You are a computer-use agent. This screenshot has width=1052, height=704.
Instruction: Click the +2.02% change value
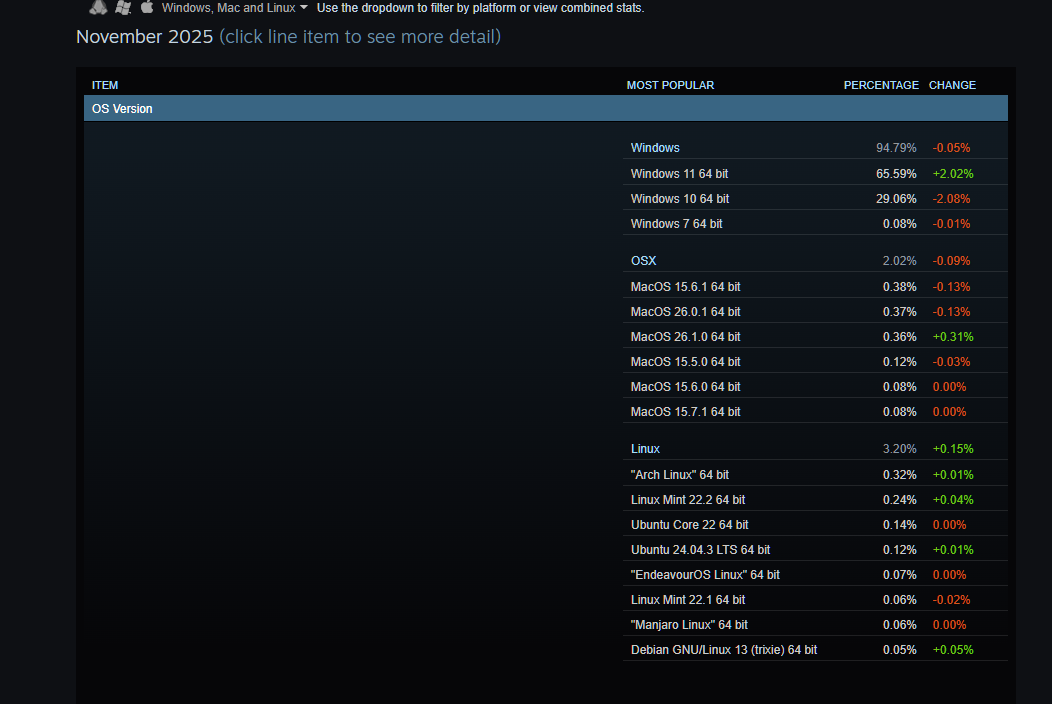(x=953, y=173)
